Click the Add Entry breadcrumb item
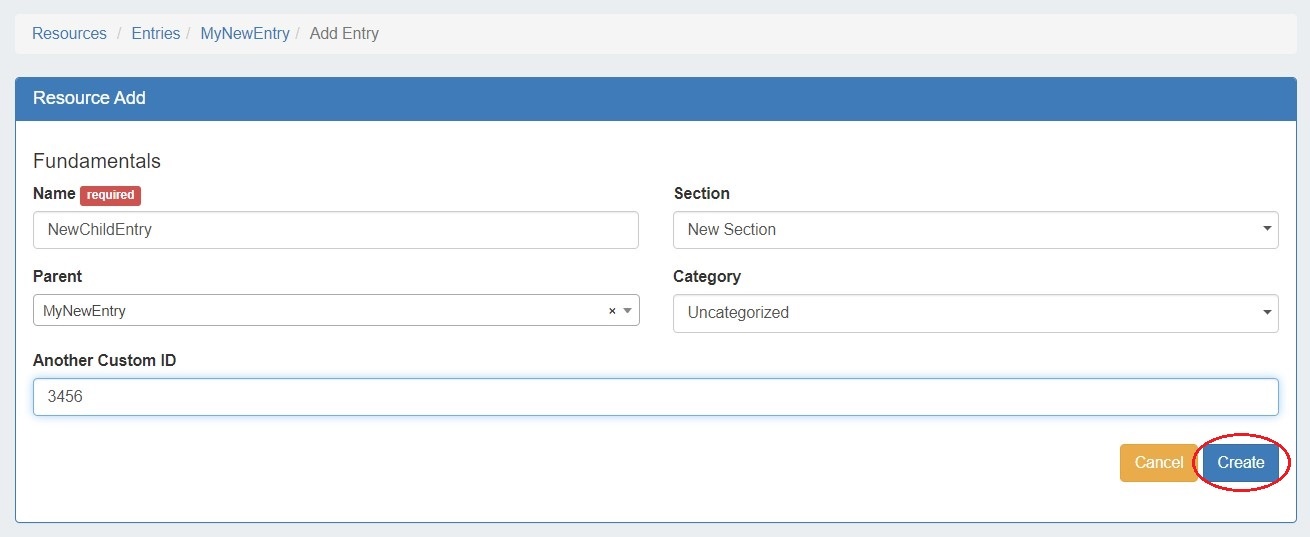1310x537 pixels. (344, 33)
